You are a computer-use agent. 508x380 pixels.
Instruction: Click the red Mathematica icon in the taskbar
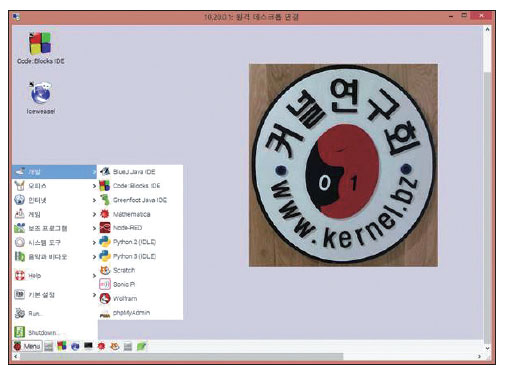coord(101,346)
